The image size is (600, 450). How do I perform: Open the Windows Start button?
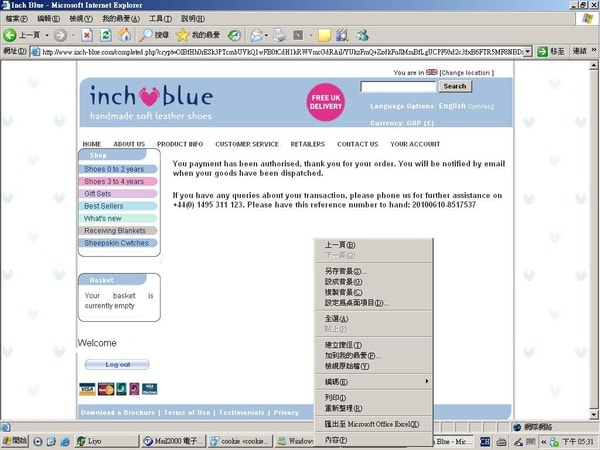coord(15,441)
